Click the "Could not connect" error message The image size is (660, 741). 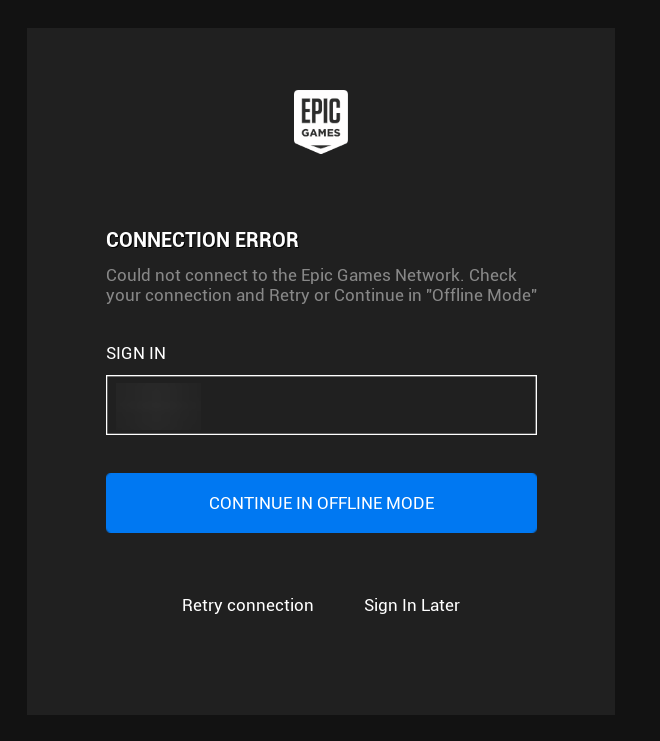[x=321, y=285]
